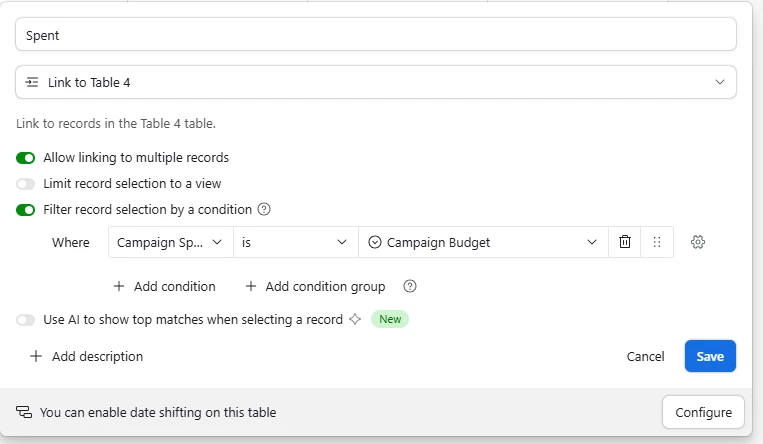Image resolution: width=763 pixels, height=444 pixels.
Task: Enable Limit record selection to a view
Action: point(26,184)
